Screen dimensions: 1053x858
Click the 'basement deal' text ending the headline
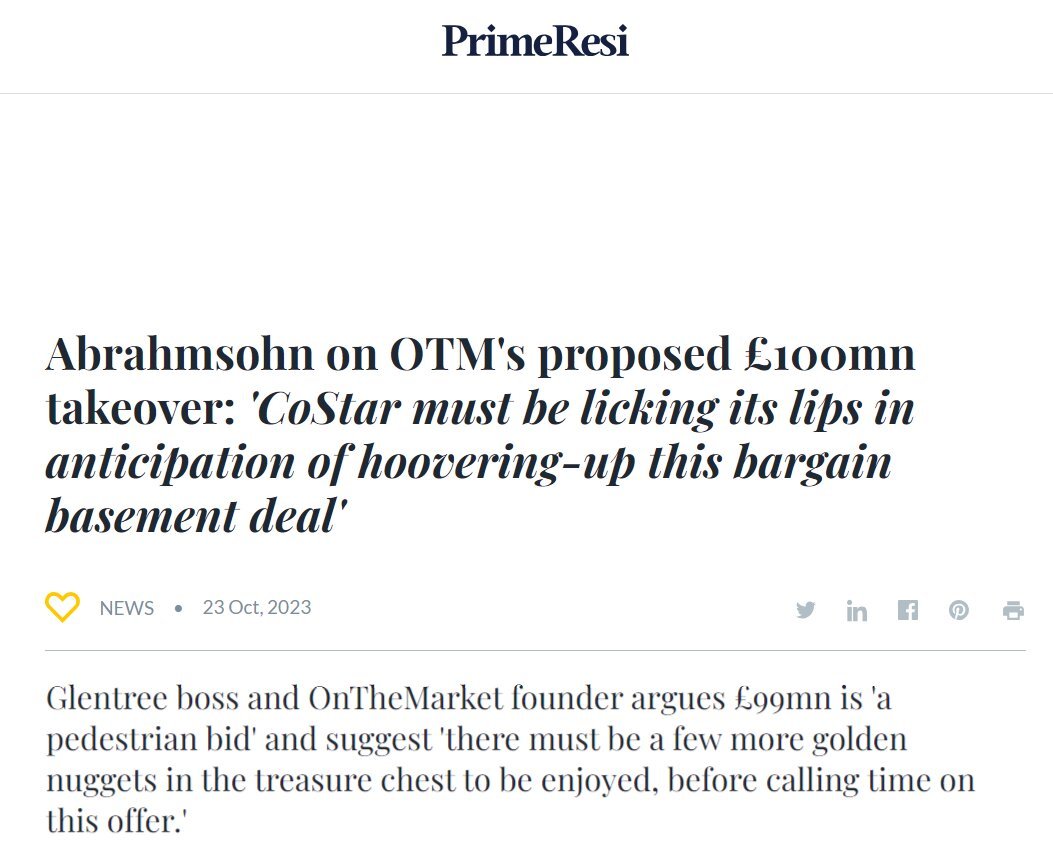[195, 516]
